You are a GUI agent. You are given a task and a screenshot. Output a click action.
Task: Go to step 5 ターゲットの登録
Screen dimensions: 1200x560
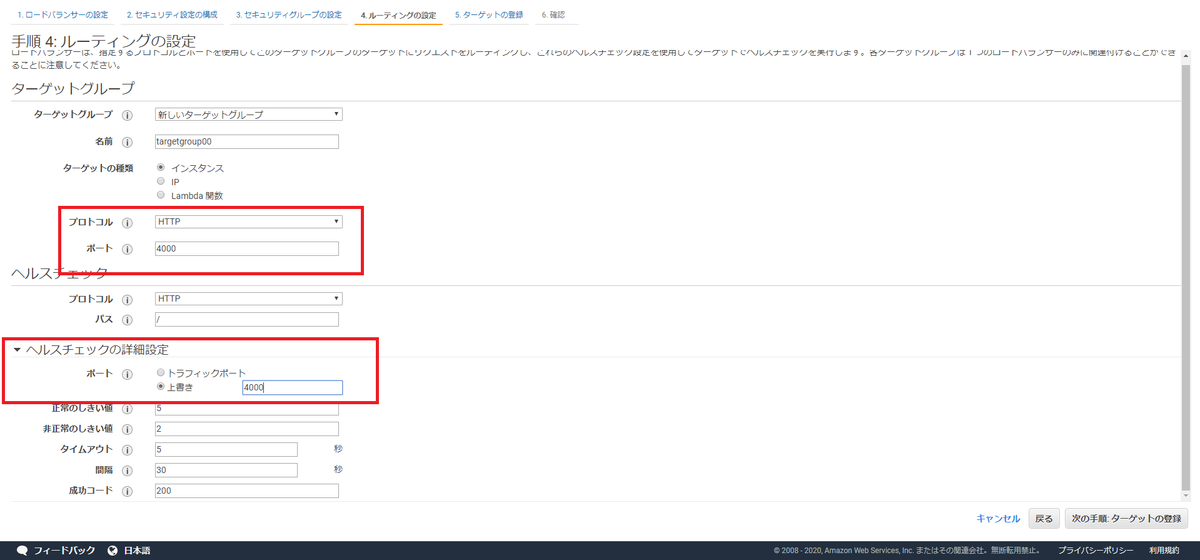pos(488,16)
